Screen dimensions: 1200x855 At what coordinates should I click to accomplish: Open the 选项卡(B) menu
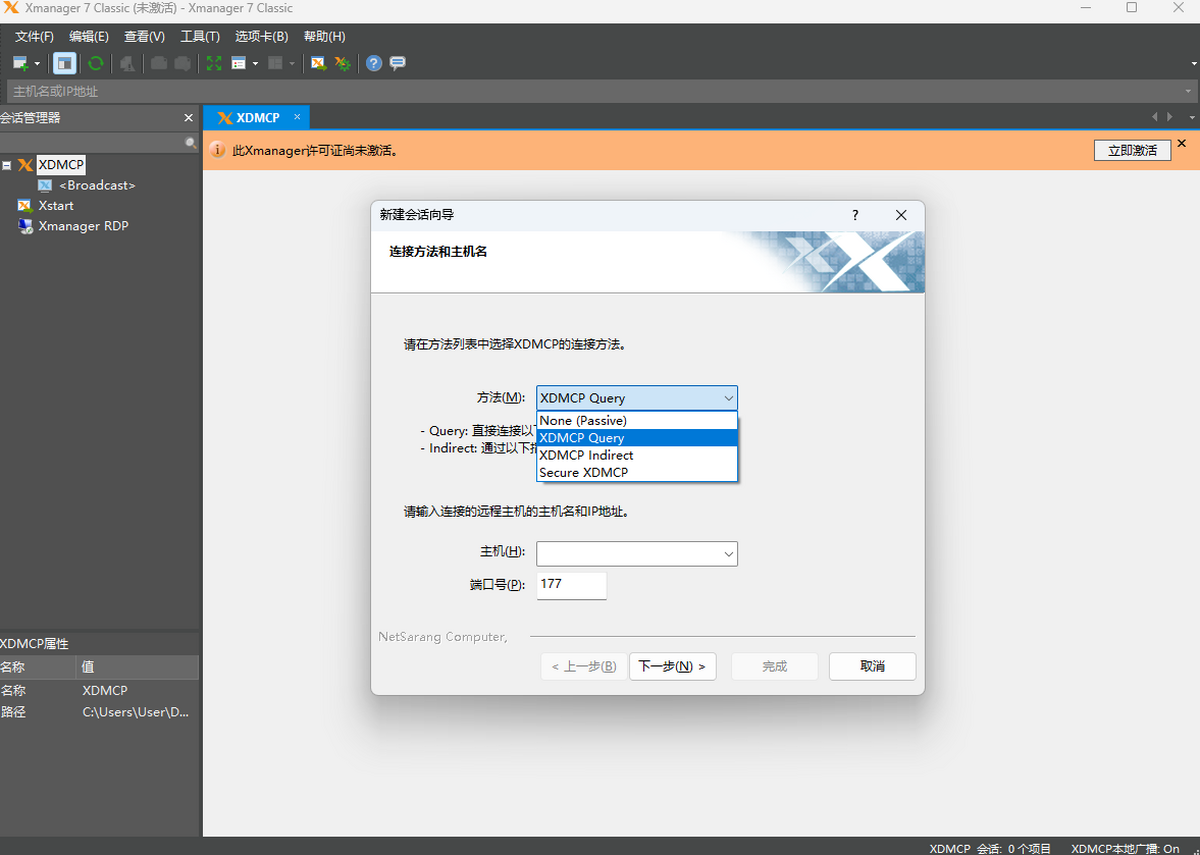click(262, 36)
